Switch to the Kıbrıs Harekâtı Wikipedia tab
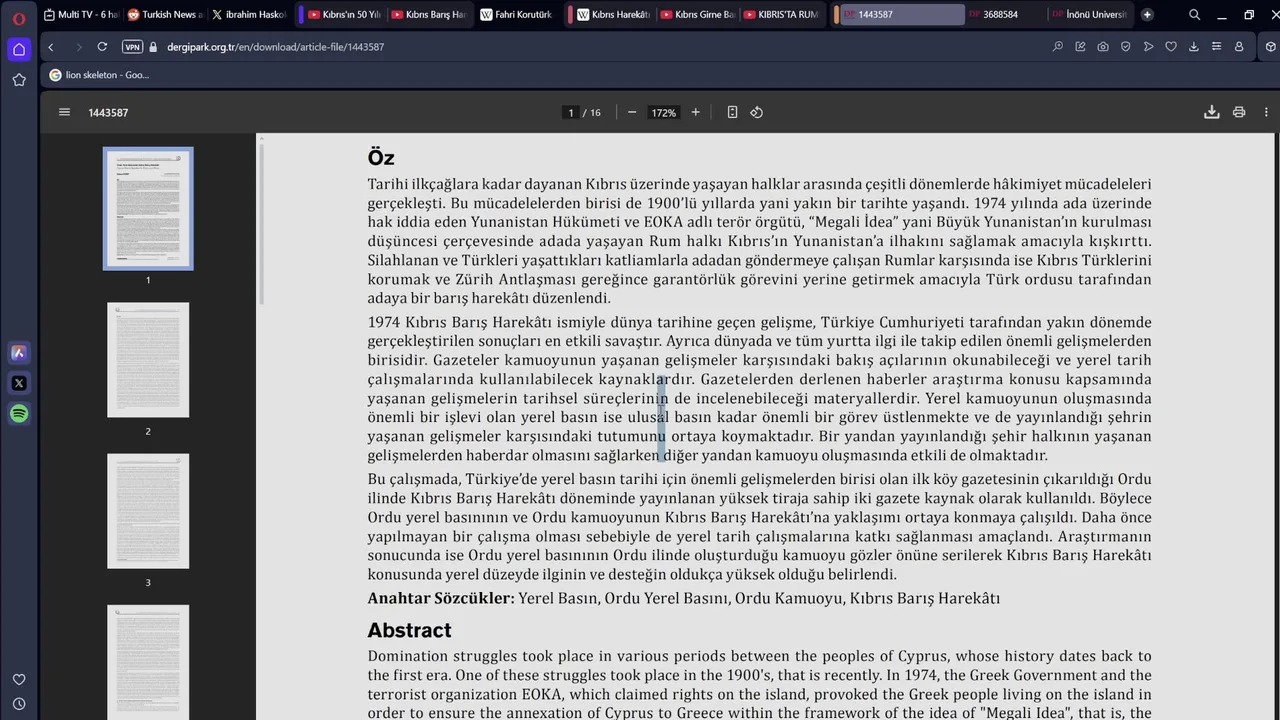 pos(612,15)
